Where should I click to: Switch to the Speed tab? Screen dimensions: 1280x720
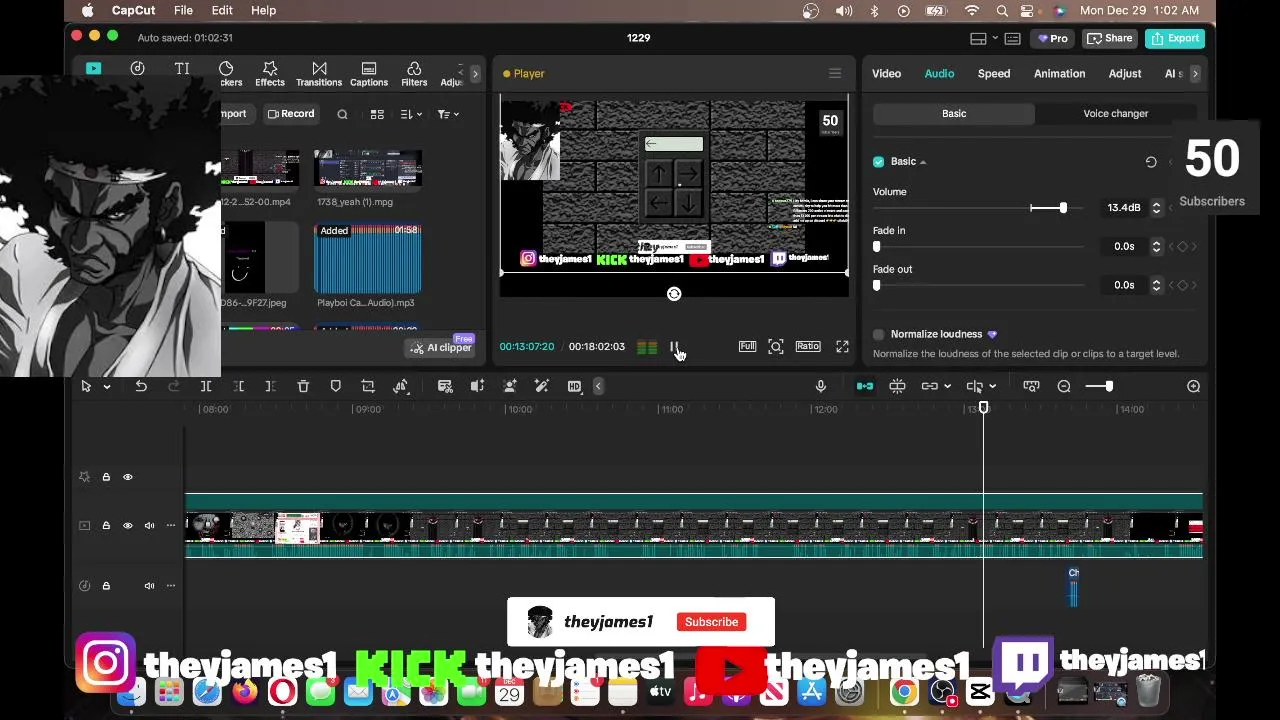point(994,73)
